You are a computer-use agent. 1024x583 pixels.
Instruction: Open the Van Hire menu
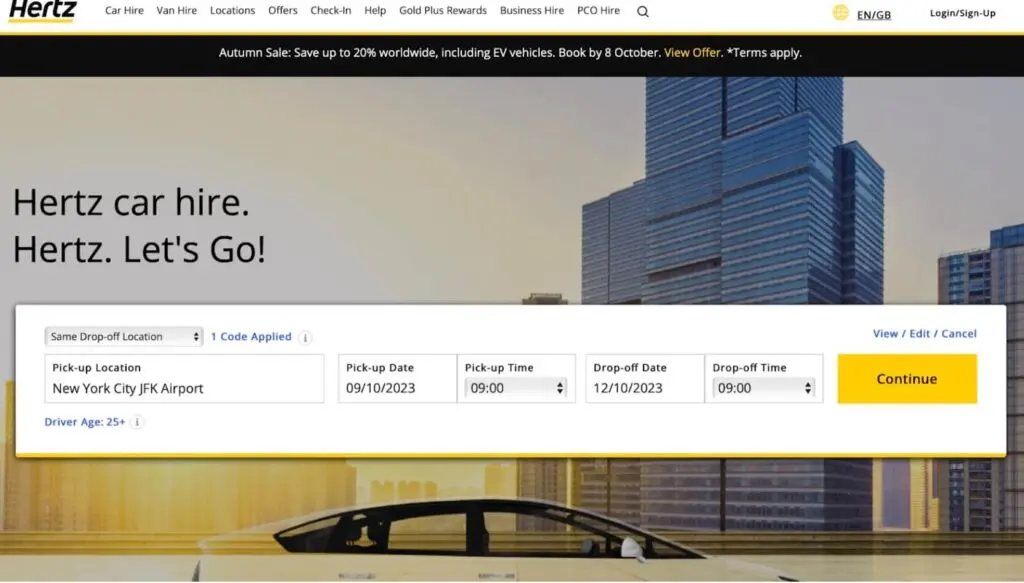(x=176, y=10)
